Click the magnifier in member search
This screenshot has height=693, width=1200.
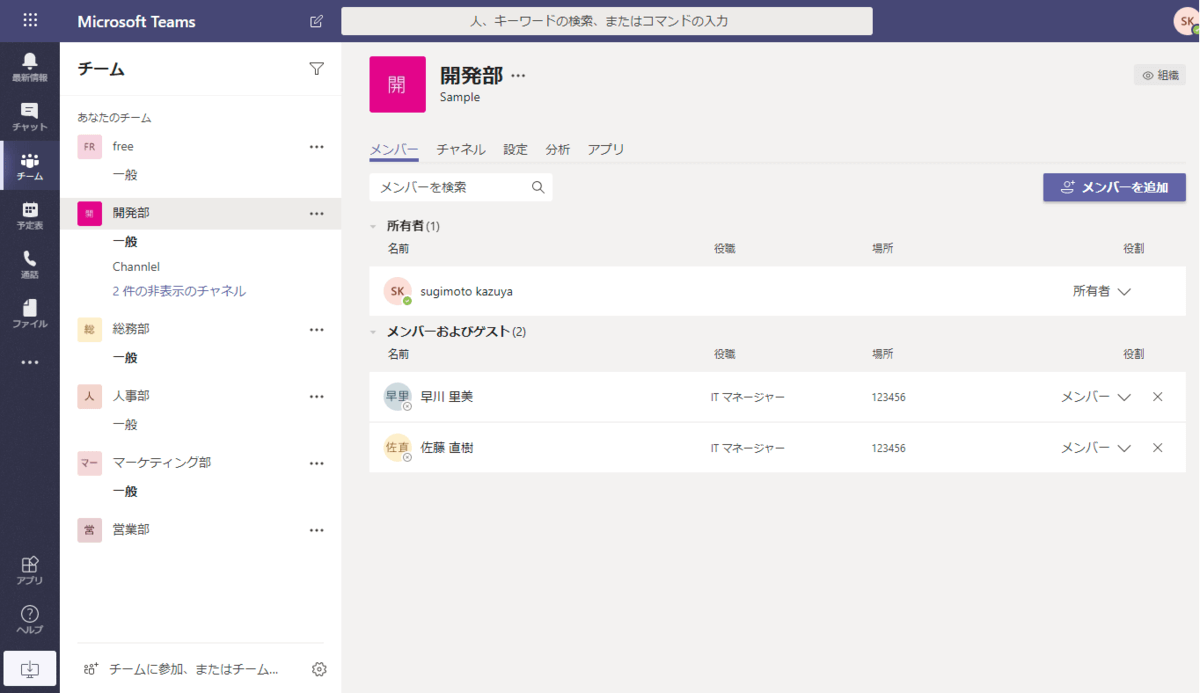pyautogui.click(x=538, y=187)
